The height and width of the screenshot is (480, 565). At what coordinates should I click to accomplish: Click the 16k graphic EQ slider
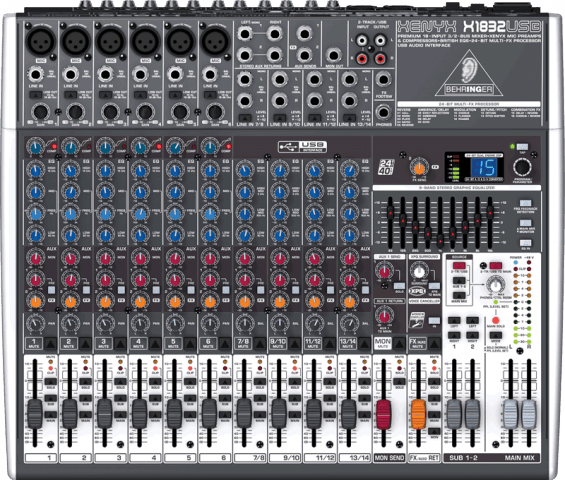(490, 213)
